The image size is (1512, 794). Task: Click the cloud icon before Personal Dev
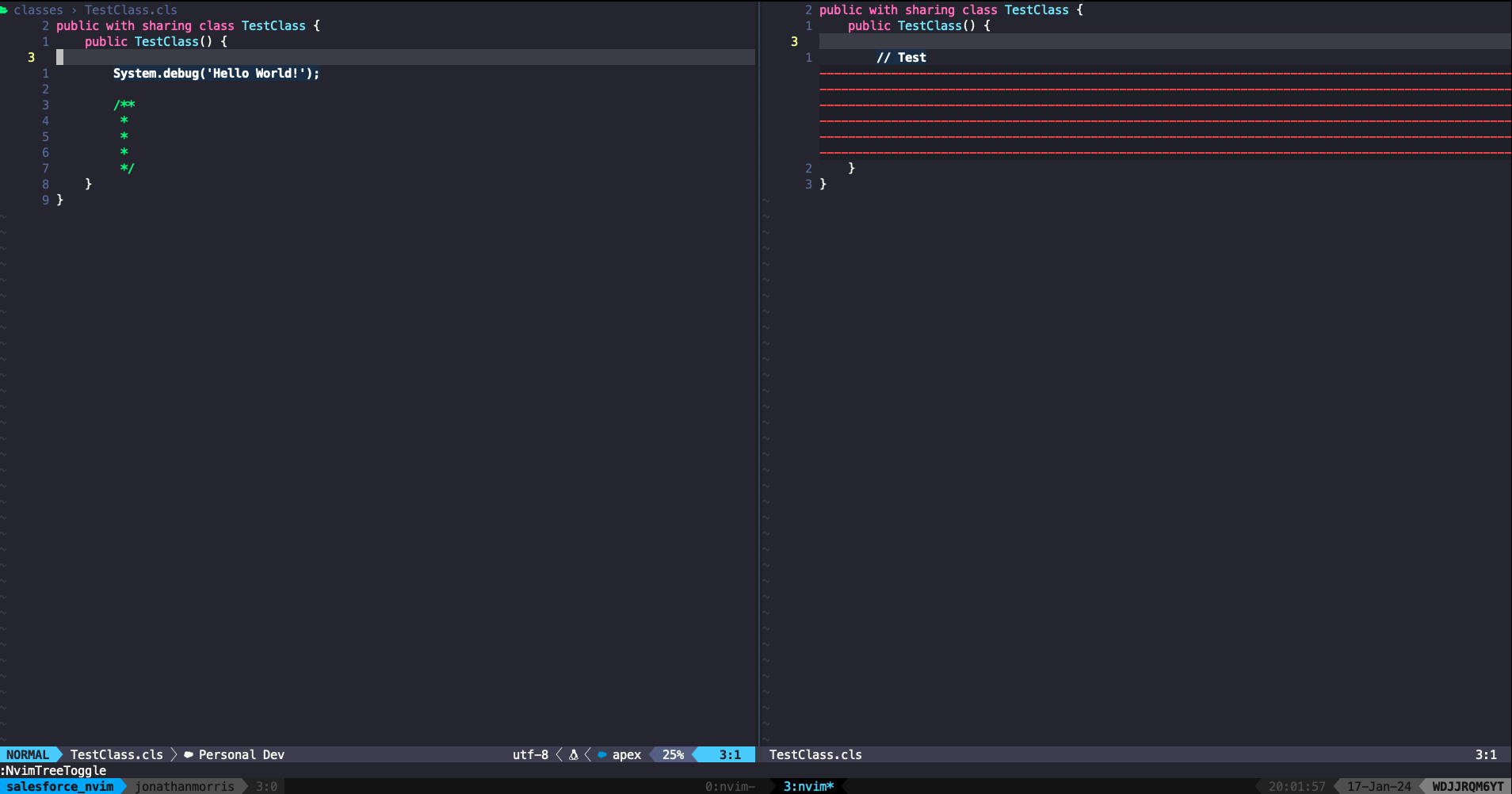(189, 754)
